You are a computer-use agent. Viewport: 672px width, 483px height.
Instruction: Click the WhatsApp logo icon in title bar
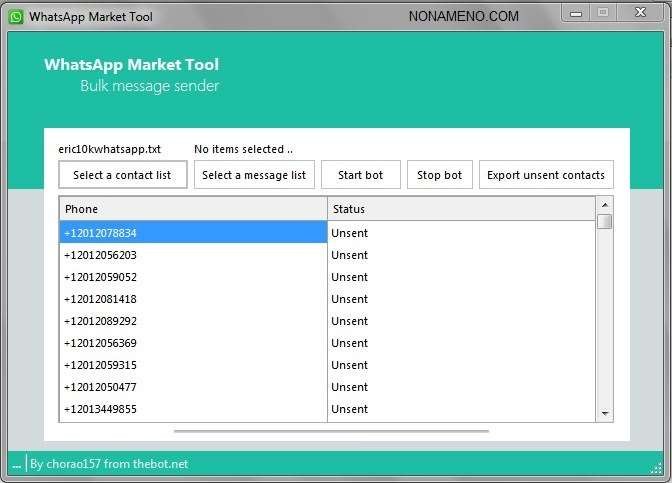(x=16, y=17)
